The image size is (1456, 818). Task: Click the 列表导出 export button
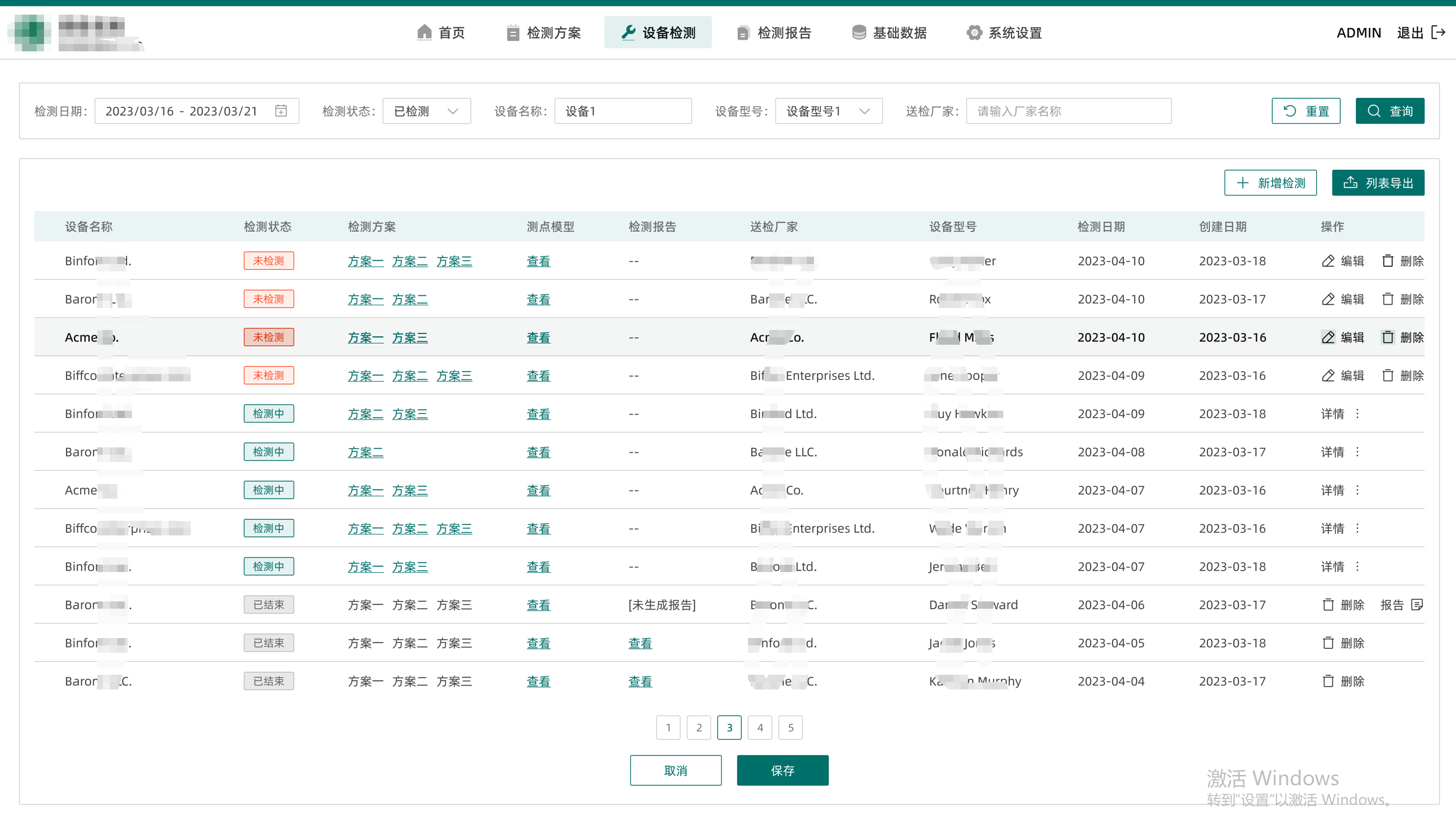[x=1378, y=182]
